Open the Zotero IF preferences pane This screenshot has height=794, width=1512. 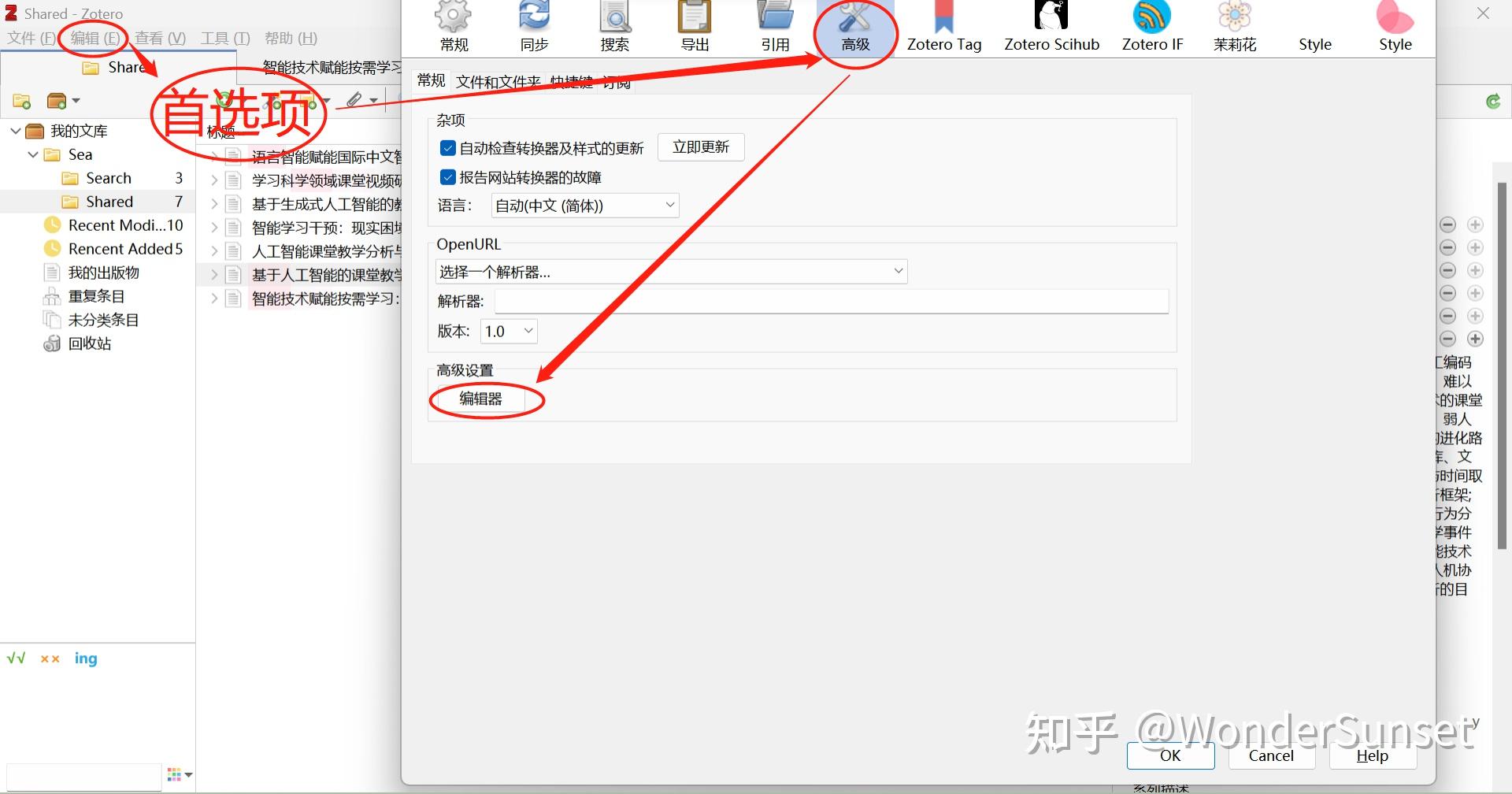1152,27
